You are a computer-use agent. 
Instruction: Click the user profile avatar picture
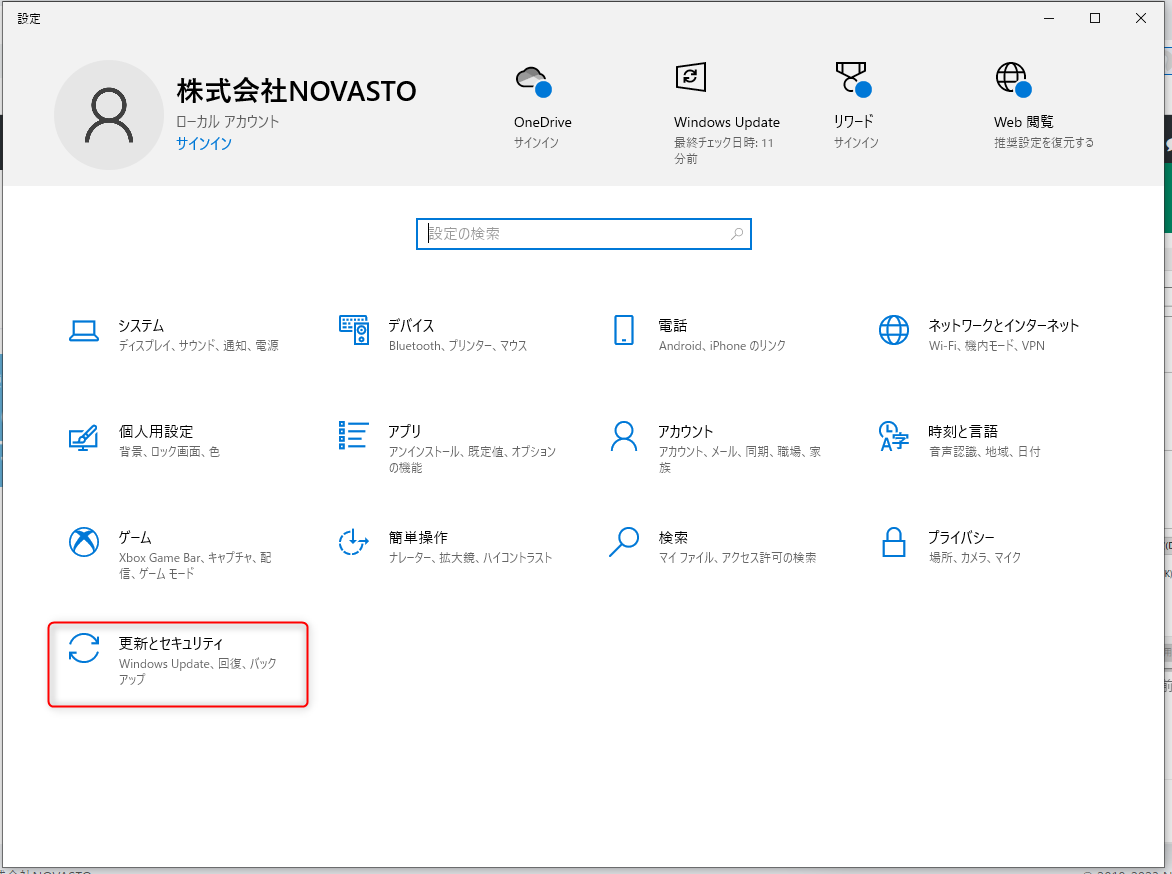pyautogui.click(x=109, y=115)
